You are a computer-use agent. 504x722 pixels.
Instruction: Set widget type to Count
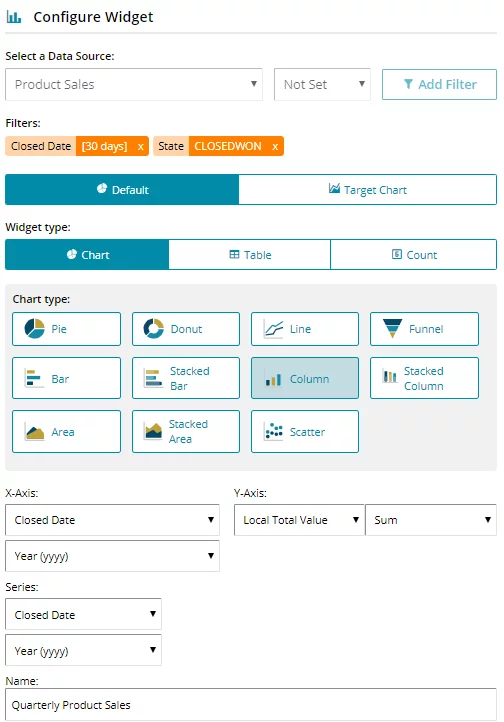[413, 254]
